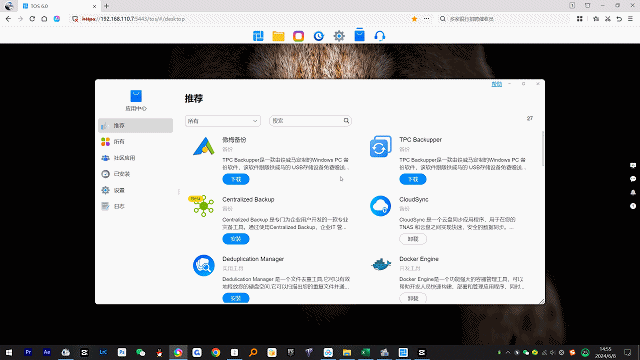The image size is (640, 360).
Task: Click the Docker Engine whale icon
Action: 381,264
